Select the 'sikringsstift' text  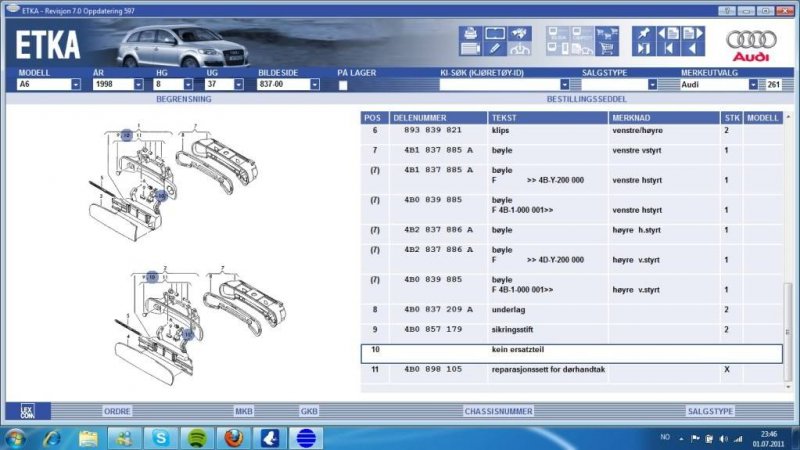512,329
